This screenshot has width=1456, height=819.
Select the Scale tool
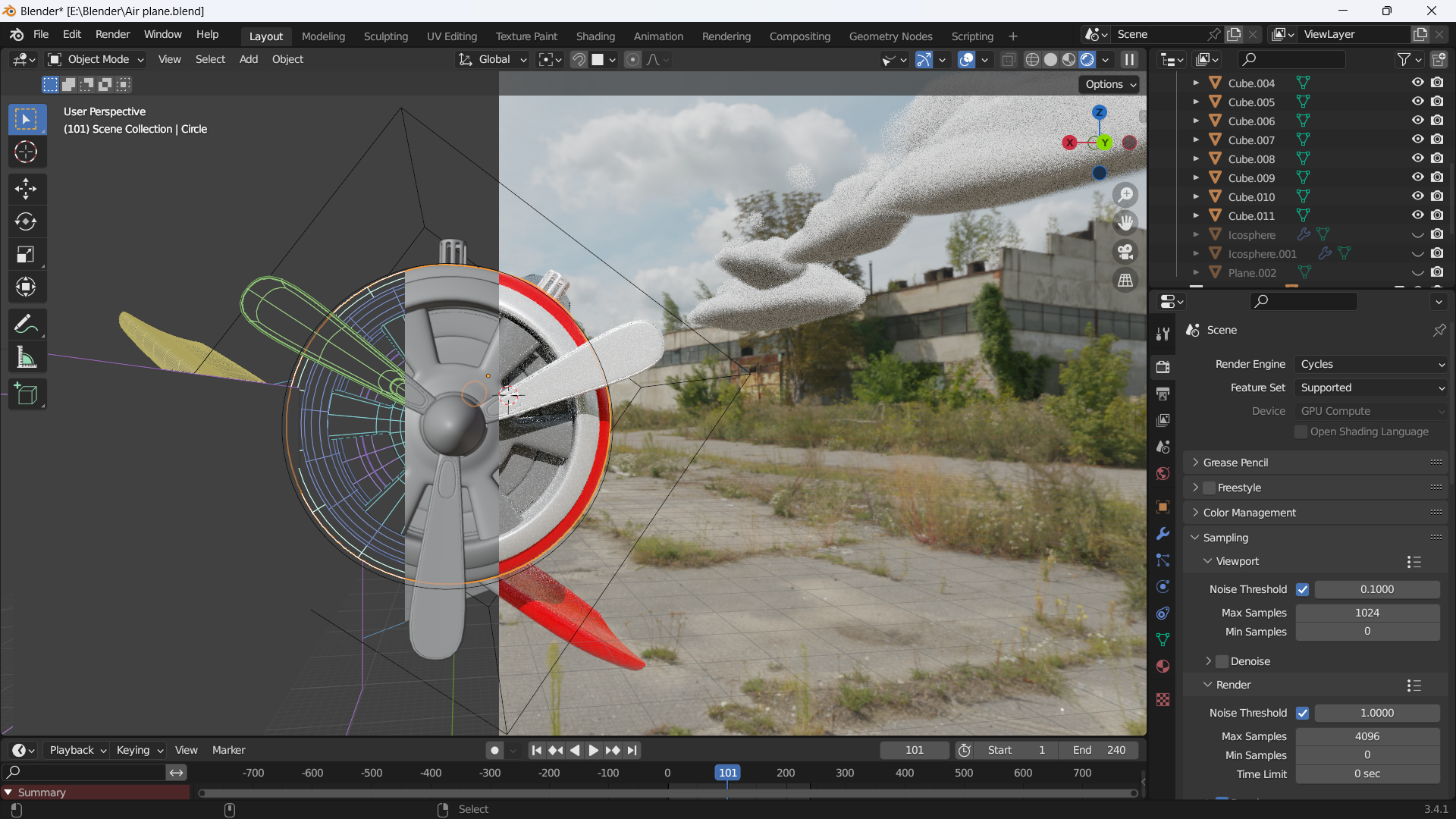tap(26, 254)
